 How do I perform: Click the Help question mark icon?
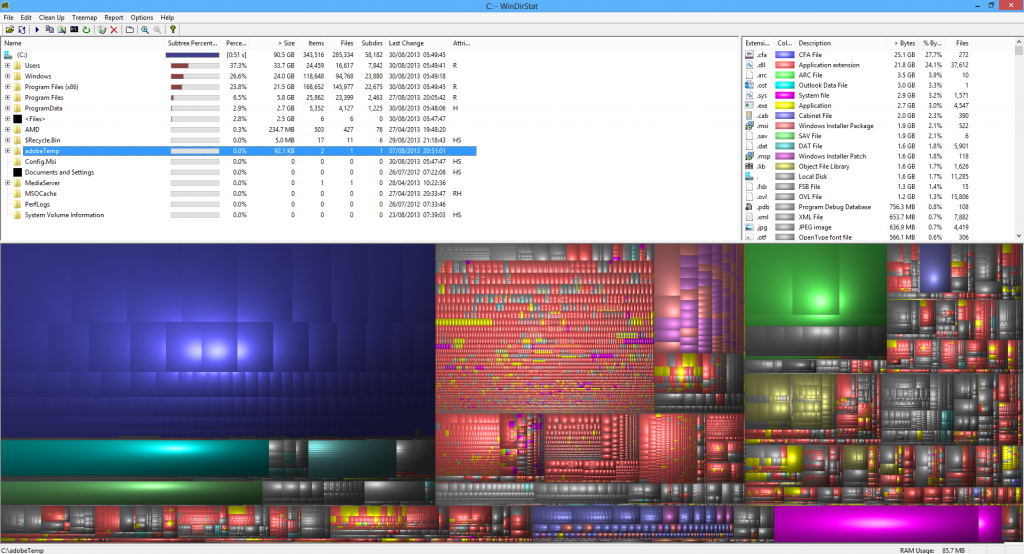(173, 29)
